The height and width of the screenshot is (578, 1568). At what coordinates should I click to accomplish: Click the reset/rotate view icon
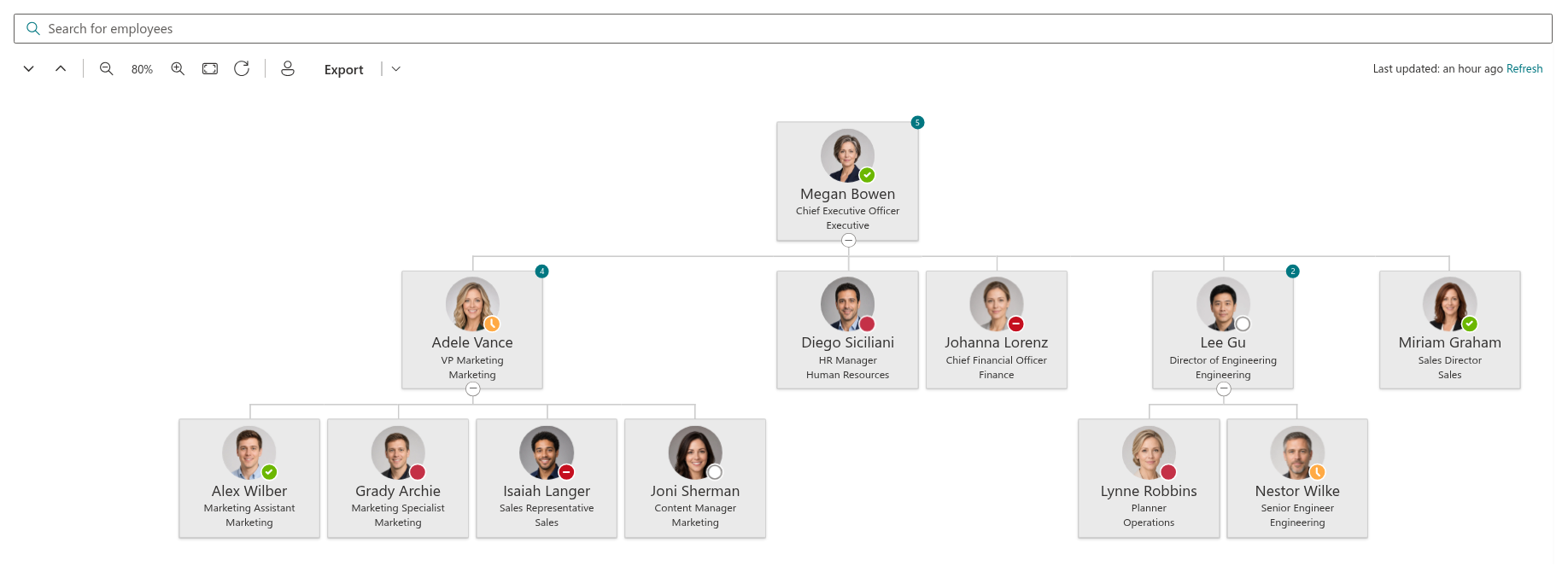(x=242, y=69)
